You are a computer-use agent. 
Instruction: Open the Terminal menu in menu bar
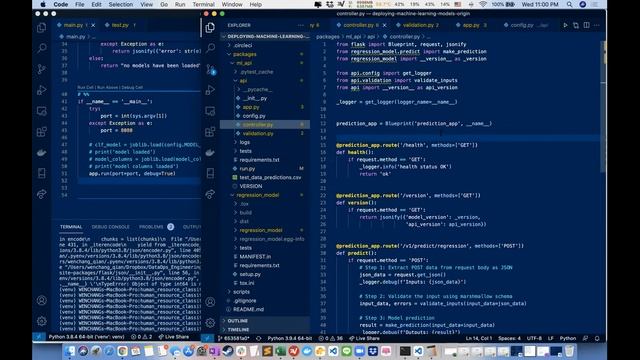(x=203, y=4)
